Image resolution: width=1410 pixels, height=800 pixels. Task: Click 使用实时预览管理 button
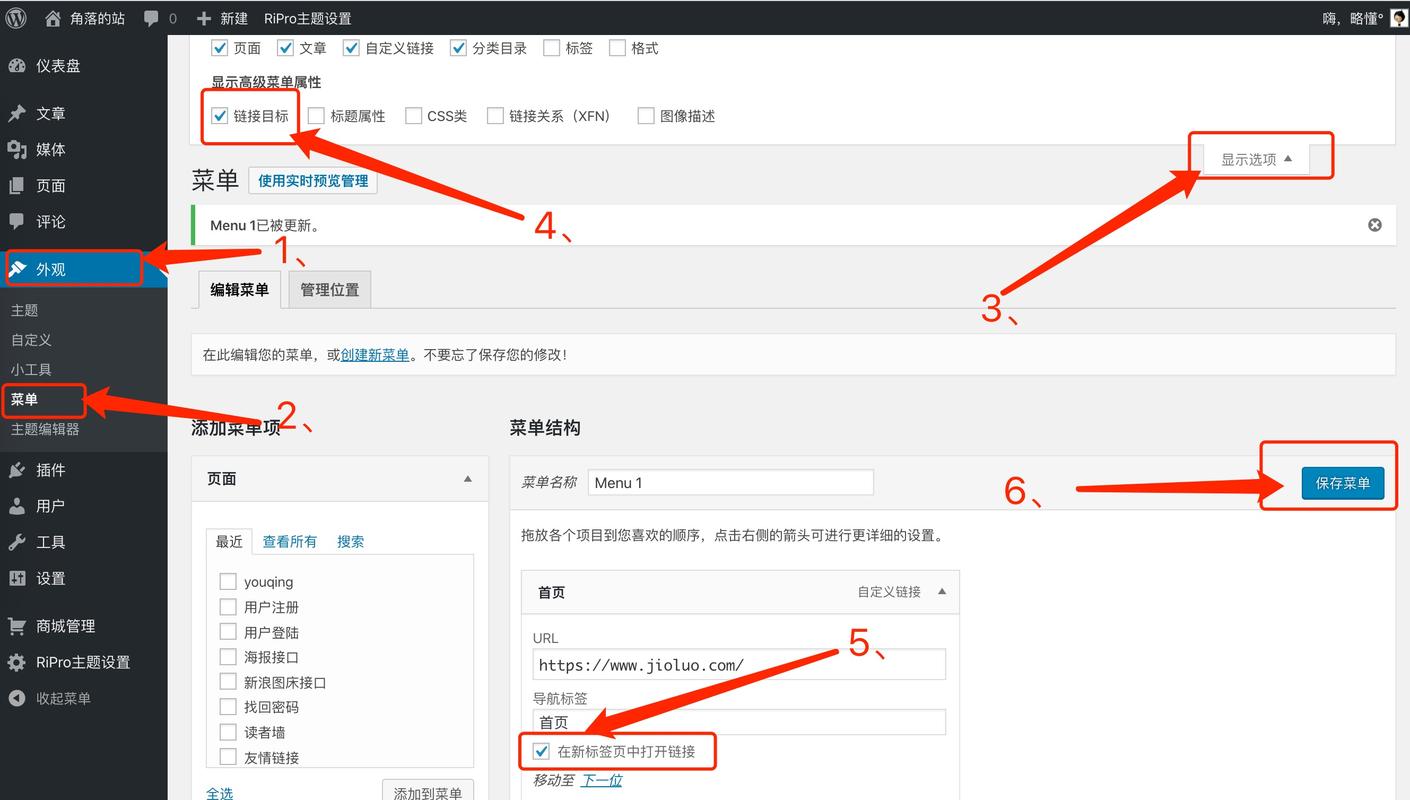(x=313, y=181)
